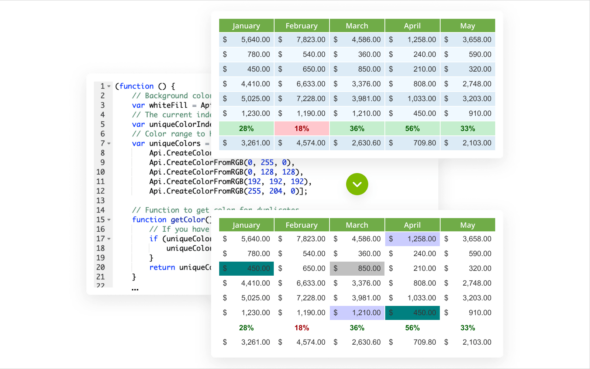Click the ellipsis below line 21 of code

point(135,289)
